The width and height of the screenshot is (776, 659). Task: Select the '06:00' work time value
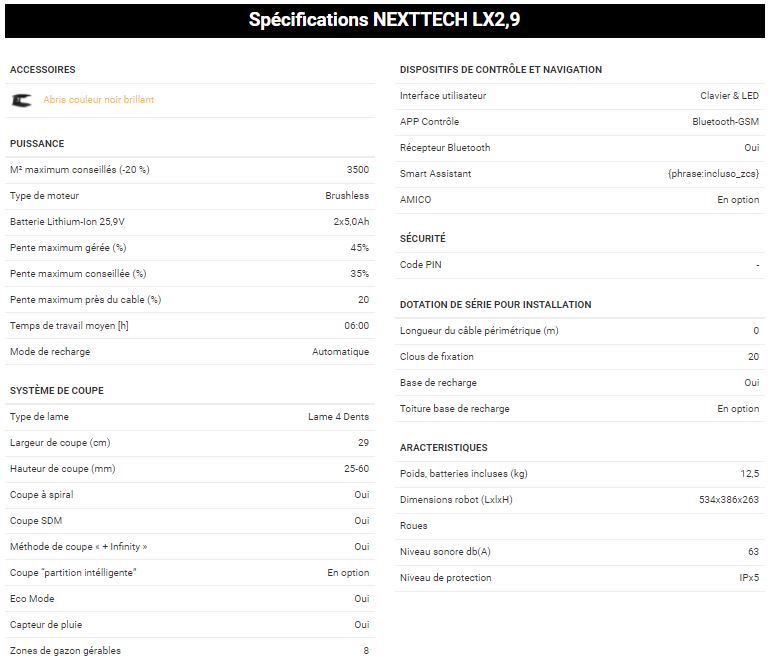point(357,326)
